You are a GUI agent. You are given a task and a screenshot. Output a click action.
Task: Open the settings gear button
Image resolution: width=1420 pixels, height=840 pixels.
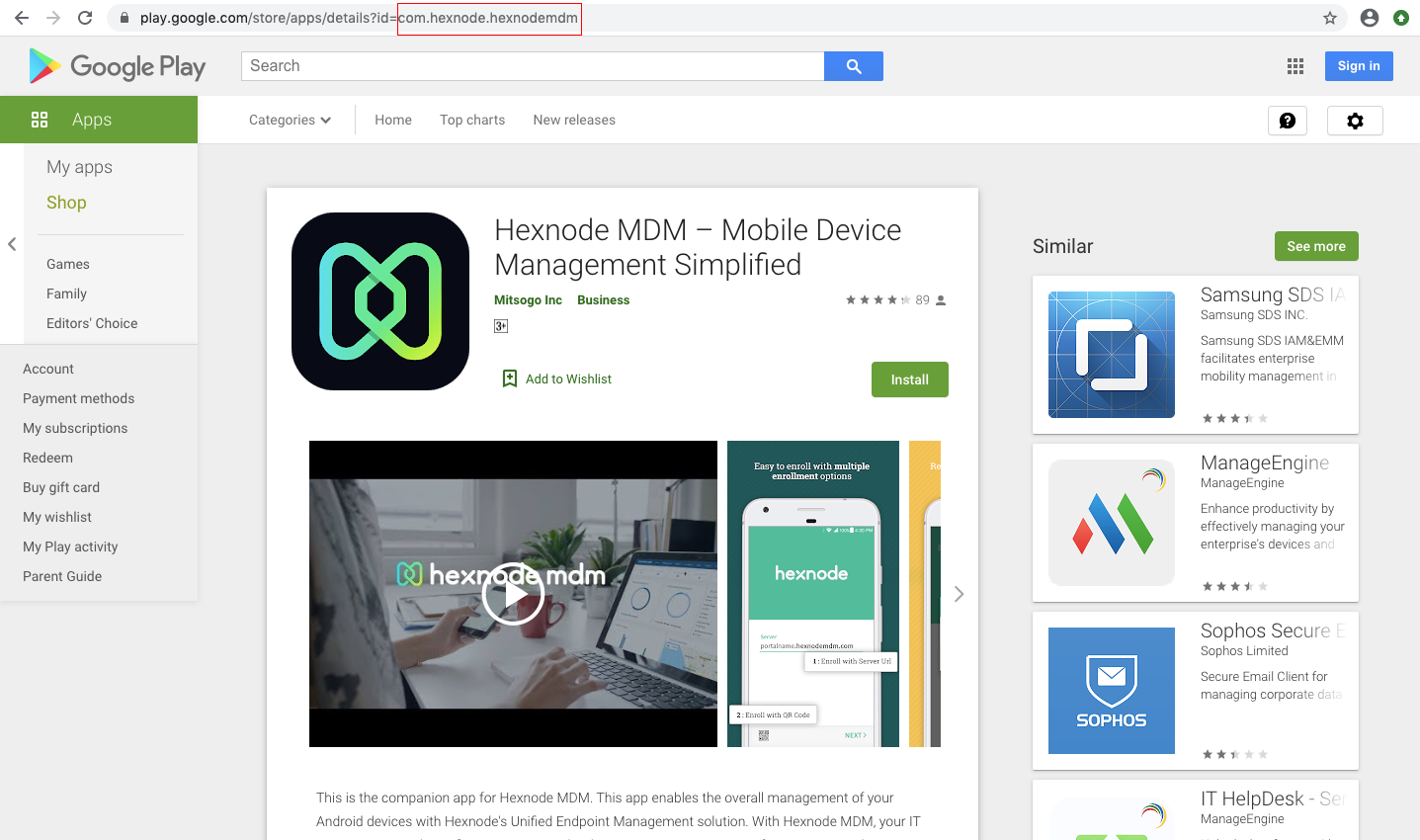coord(1355,121)
